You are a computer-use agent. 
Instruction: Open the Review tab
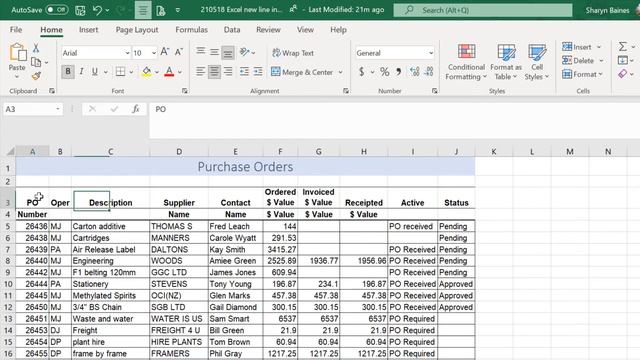point(268,30)
